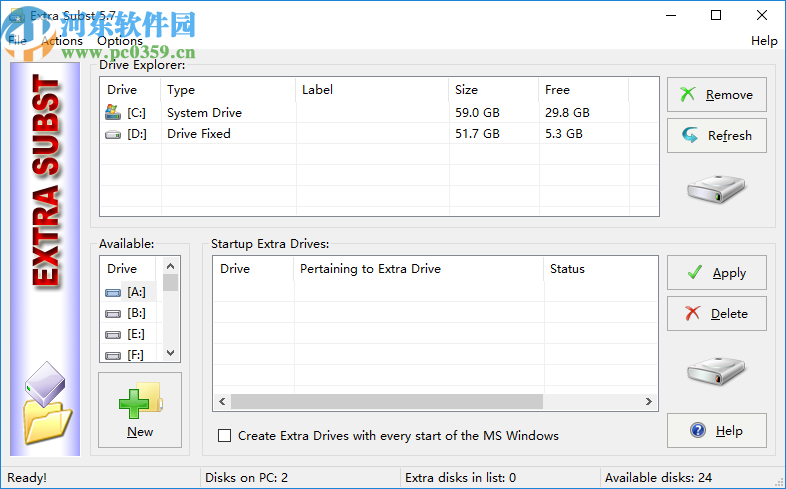Click the left arrow of startup list scrollbar
This screenshot has width=786, height=489.
(x=222, y=401)
